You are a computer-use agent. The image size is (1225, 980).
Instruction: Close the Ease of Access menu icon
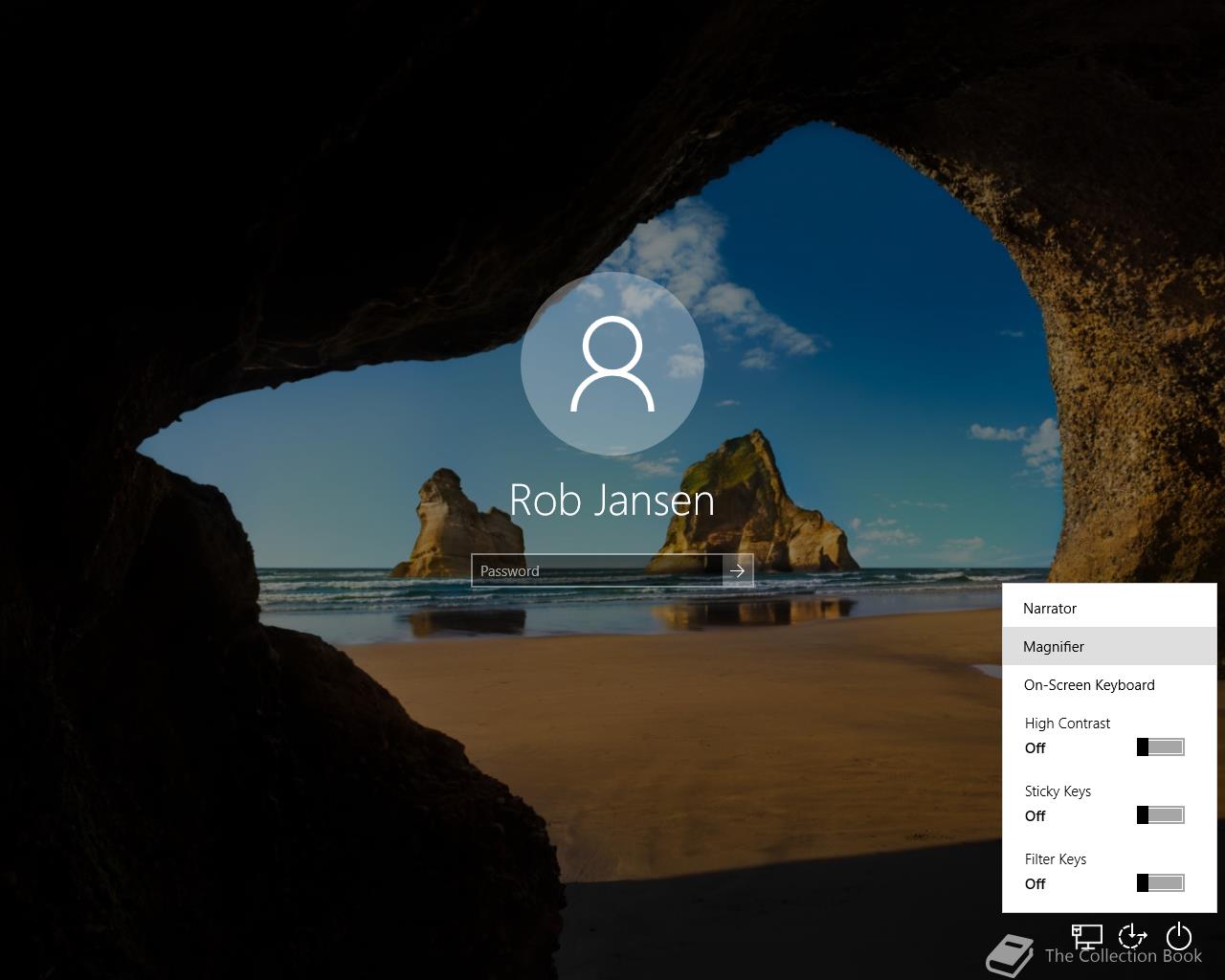1133,935
